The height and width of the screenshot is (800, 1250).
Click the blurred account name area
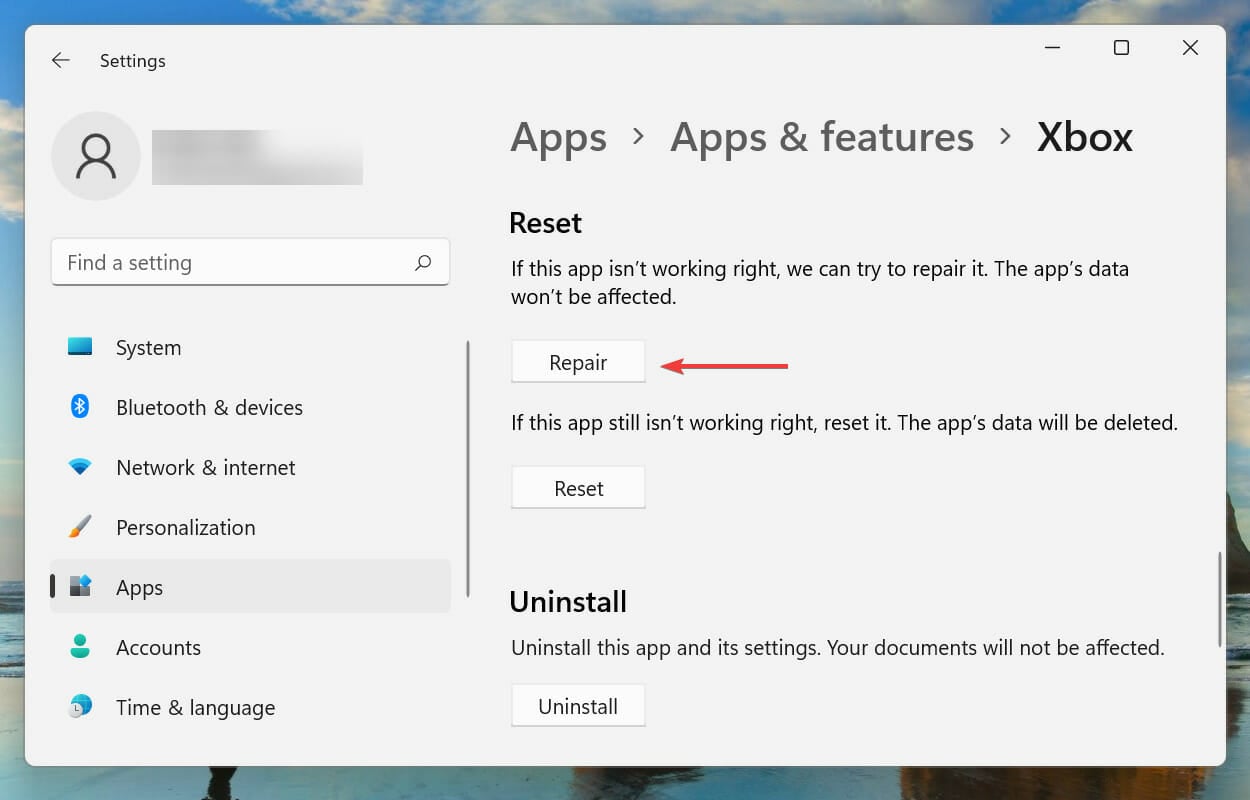257,157
